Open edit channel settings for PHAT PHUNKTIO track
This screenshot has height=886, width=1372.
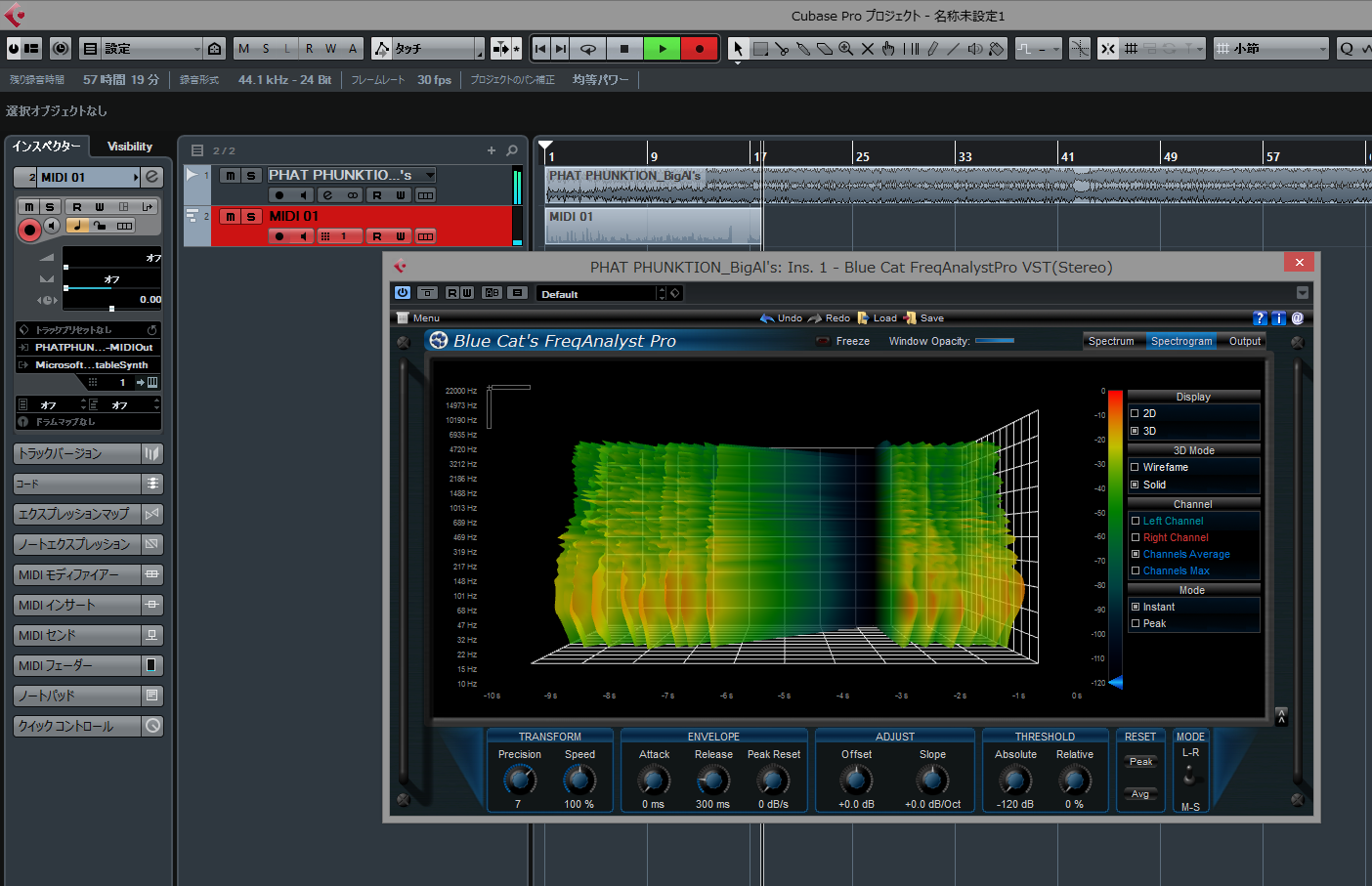[327, 195]
